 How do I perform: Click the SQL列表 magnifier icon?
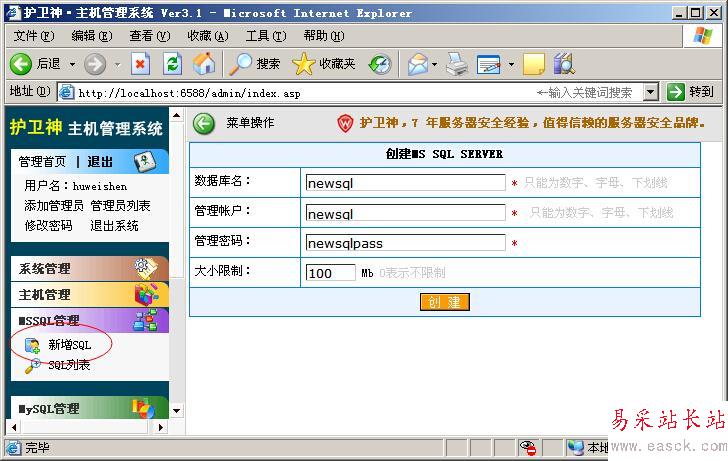click(33, 366)
